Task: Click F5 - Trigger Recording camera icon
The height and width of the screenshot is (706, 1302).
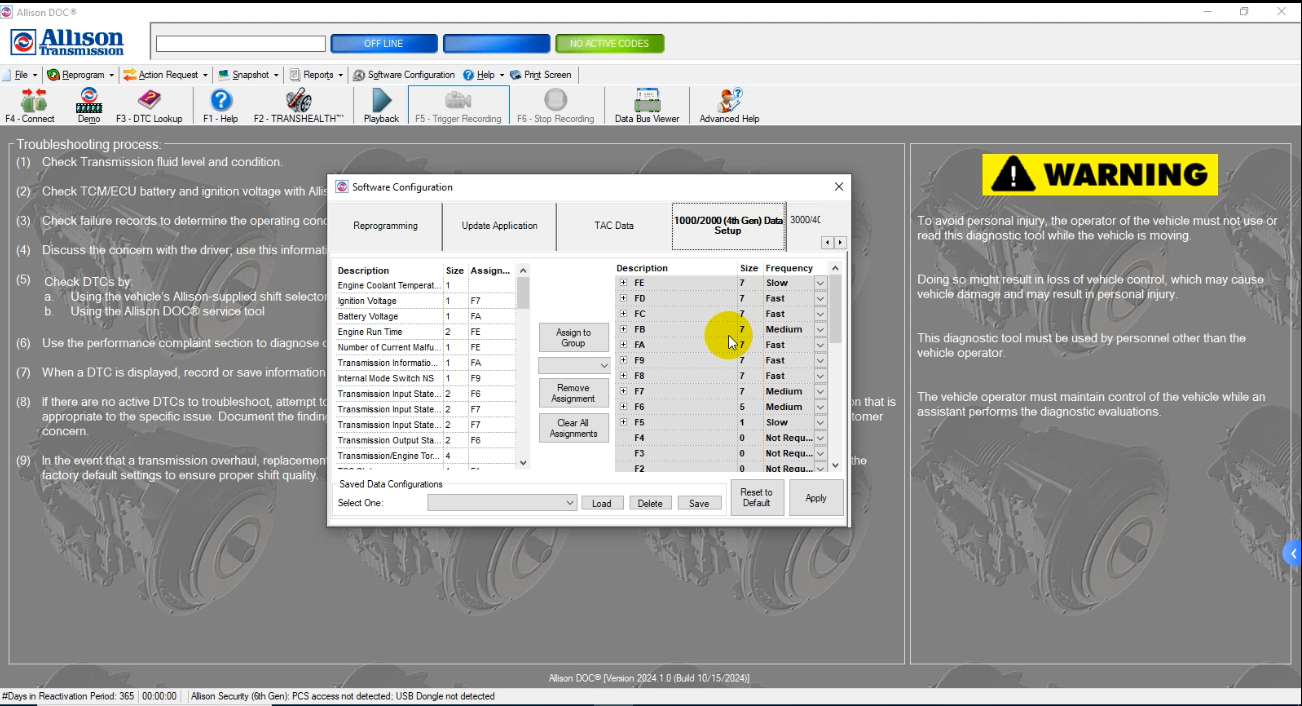Action: pyautogui.click(x=458, y=105)
